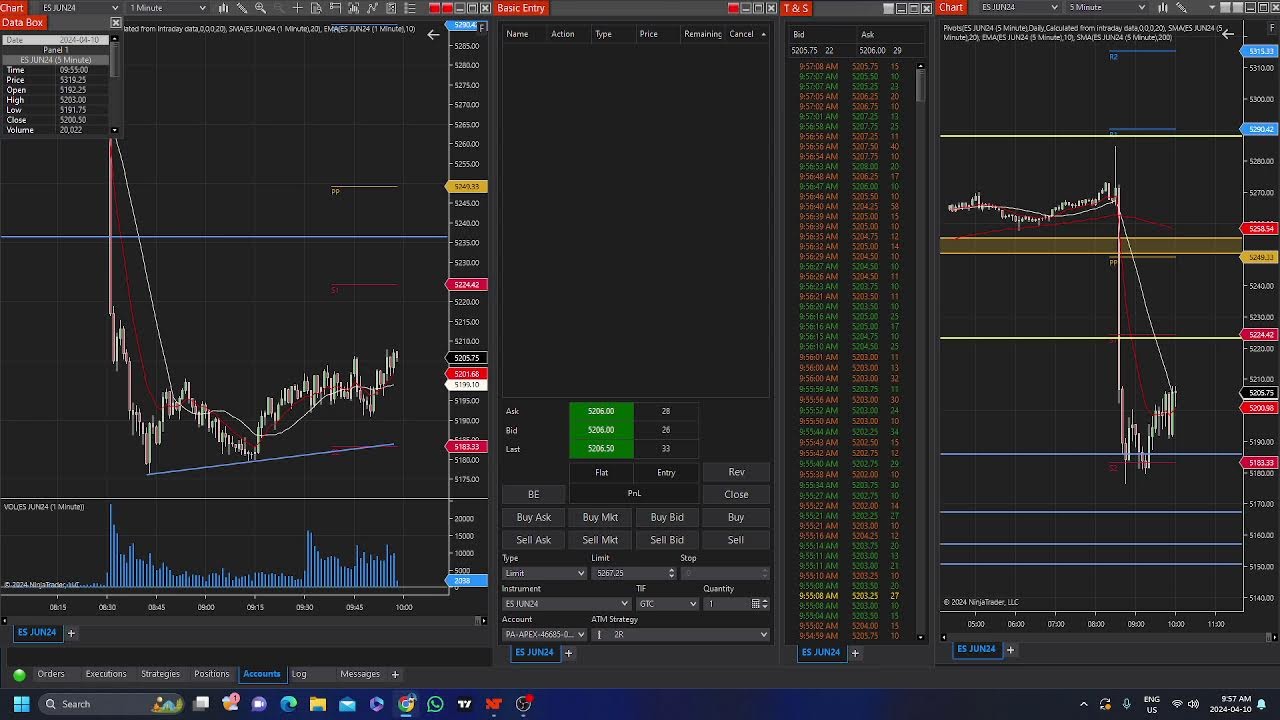Open NinjaTrader icon on taskbar
This screenshot has width=1280, height=720.
(x=493, y=704)
